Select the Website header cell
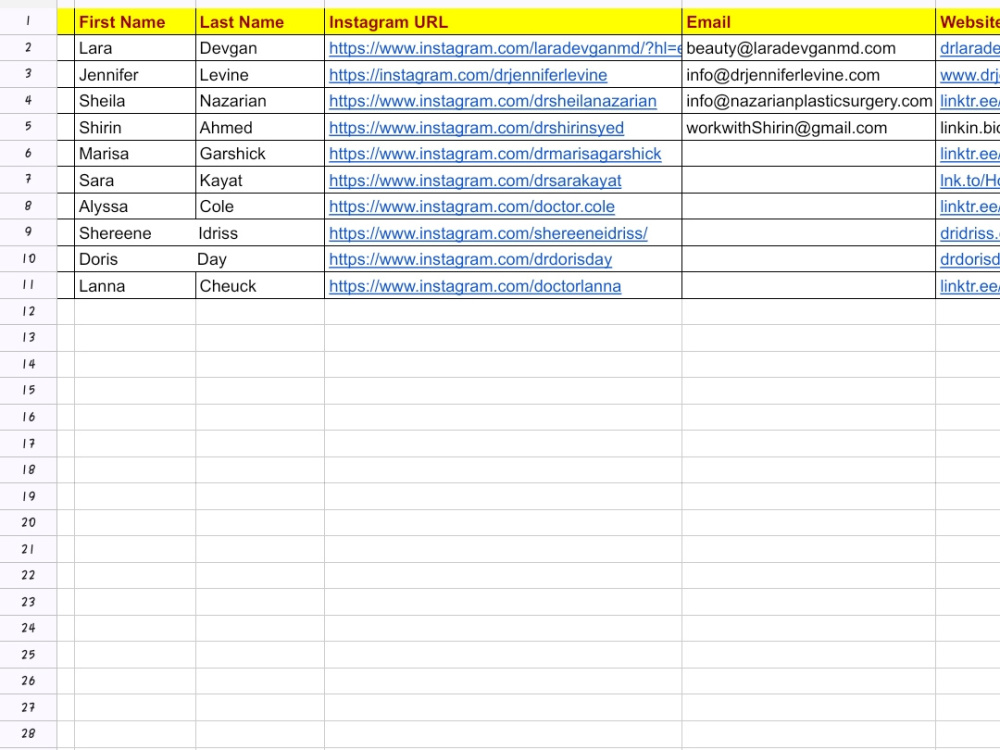The image size is (1000, 750). (968, 22)
